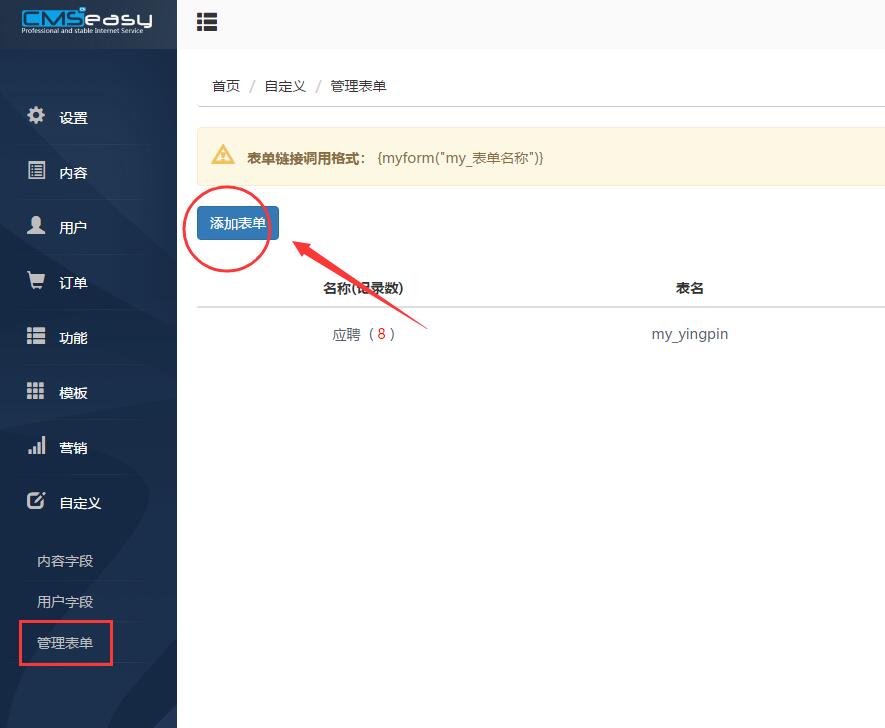This screenshot has width=885, height=728.
Task: Click the 订单 shopping cart icon
Action: 36,281
